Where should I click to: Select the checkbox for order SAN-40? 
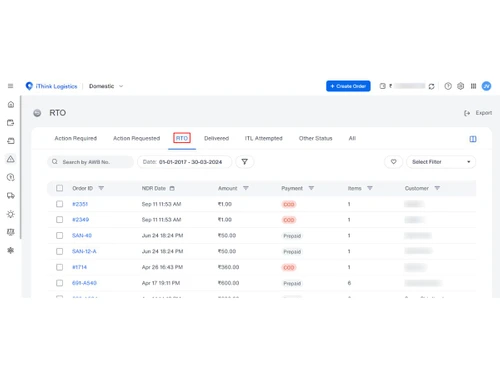(x=59, y=236)
